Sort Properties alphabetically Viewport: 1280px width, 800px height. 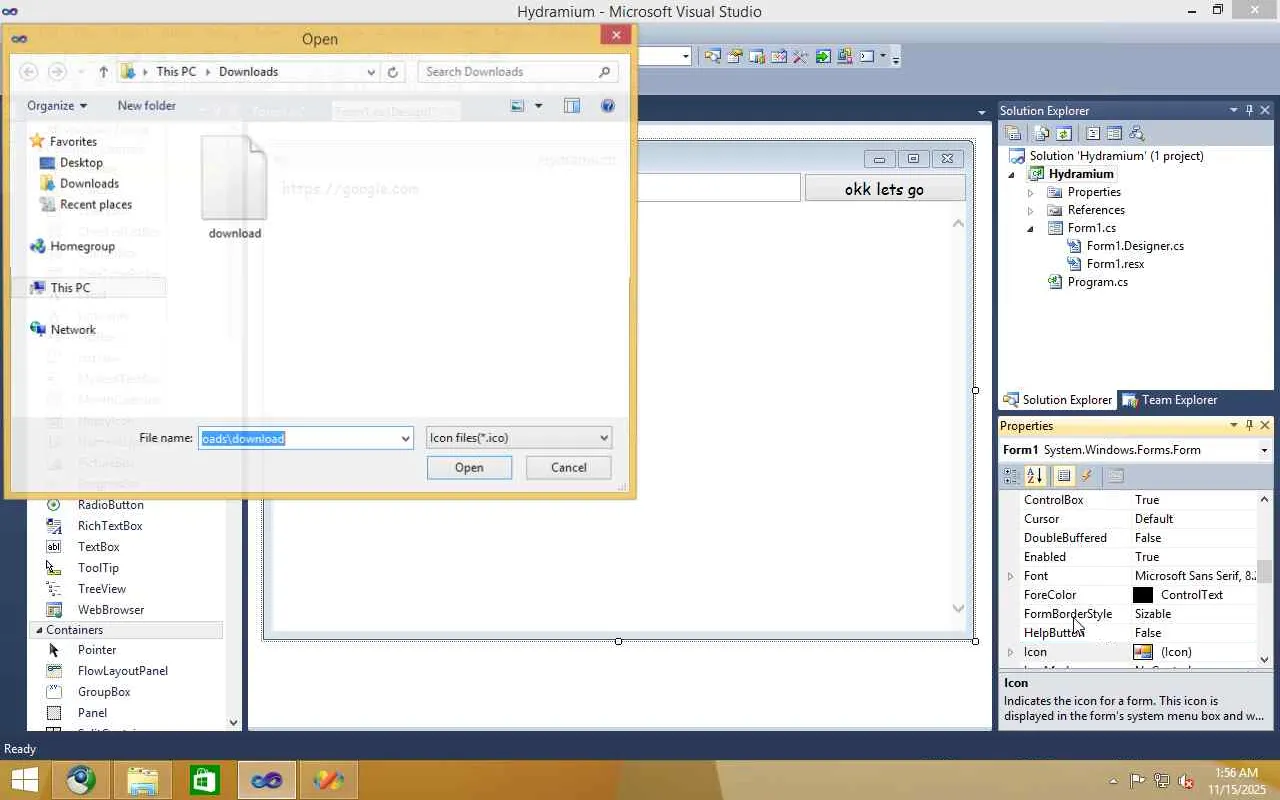click(1035, 476)
